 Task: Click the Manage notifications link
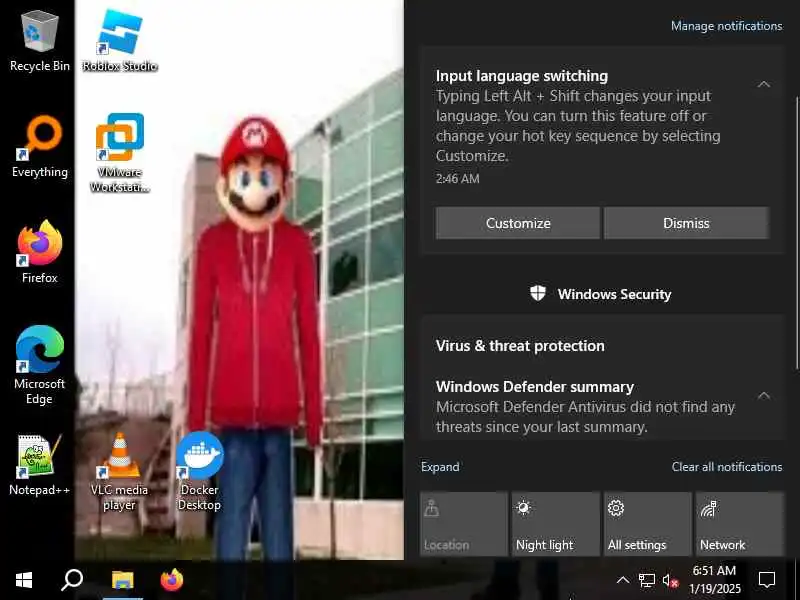[726, 26]
